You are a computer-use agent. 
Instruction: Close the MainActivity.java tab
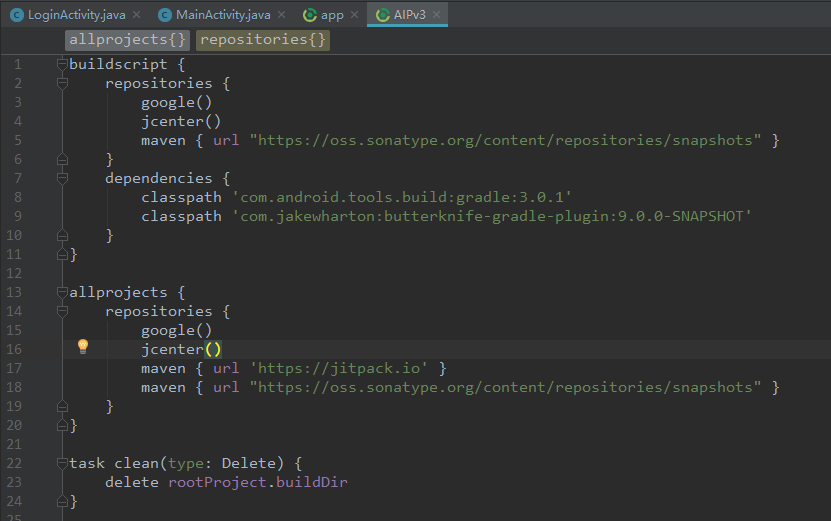[281, 15]
